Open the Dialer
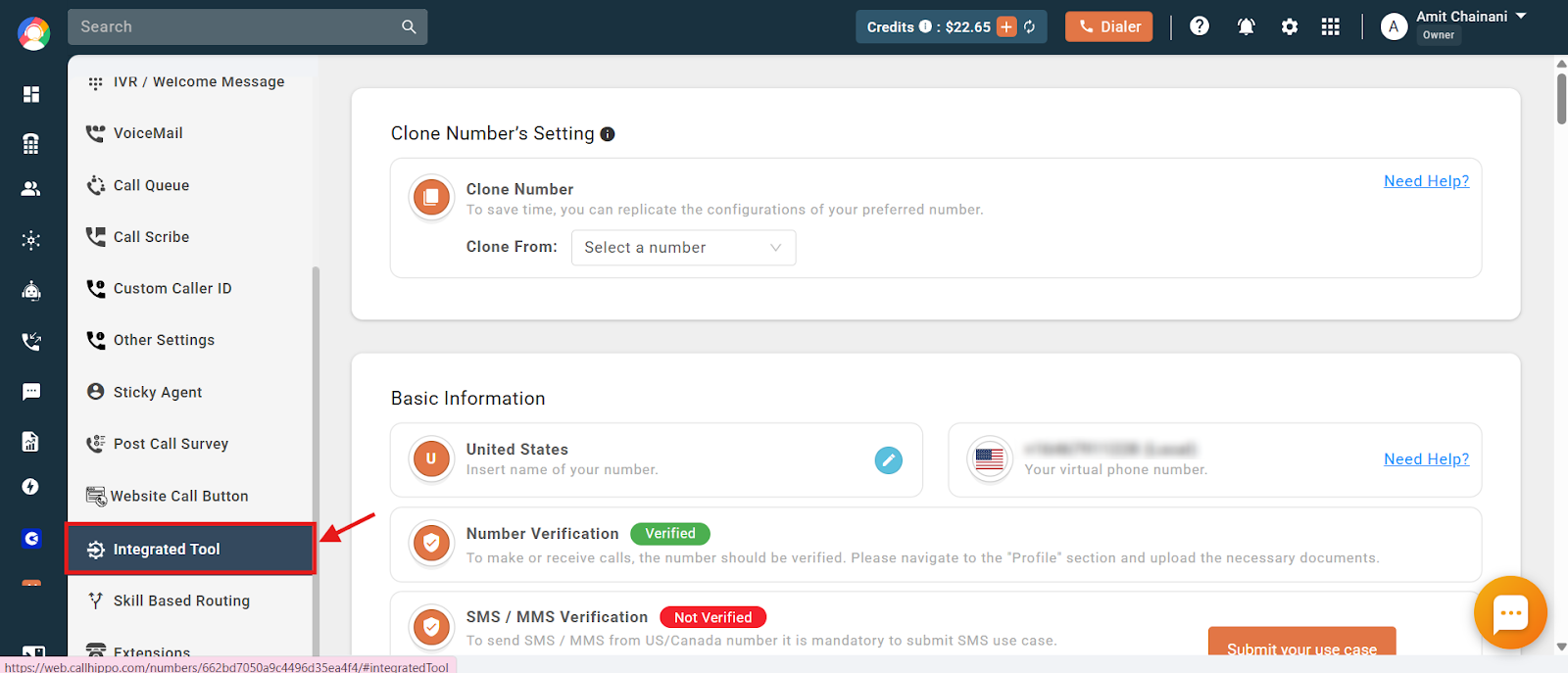 tap(1109, 27)
